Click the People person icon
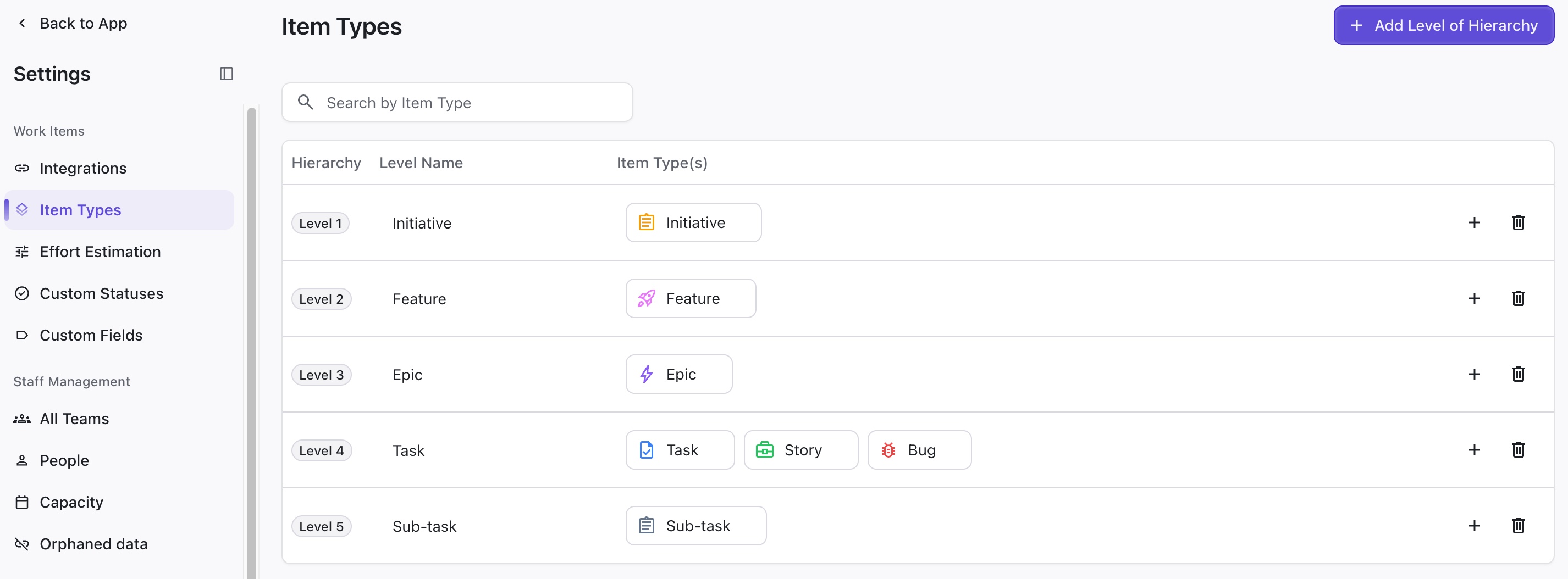The image size is (1568, 579). point(22,461)
